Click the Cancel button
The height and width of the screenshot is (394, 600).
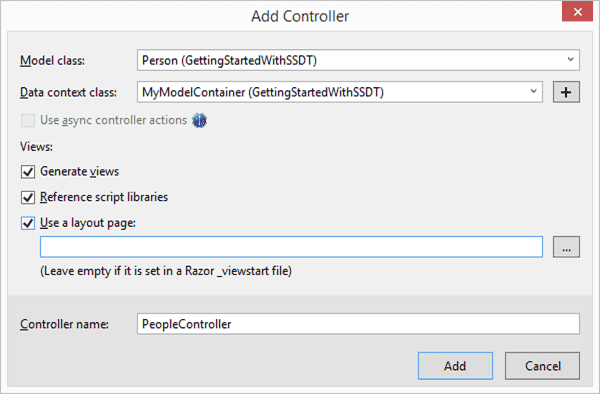pyautogui.click(x=542, y=366)
